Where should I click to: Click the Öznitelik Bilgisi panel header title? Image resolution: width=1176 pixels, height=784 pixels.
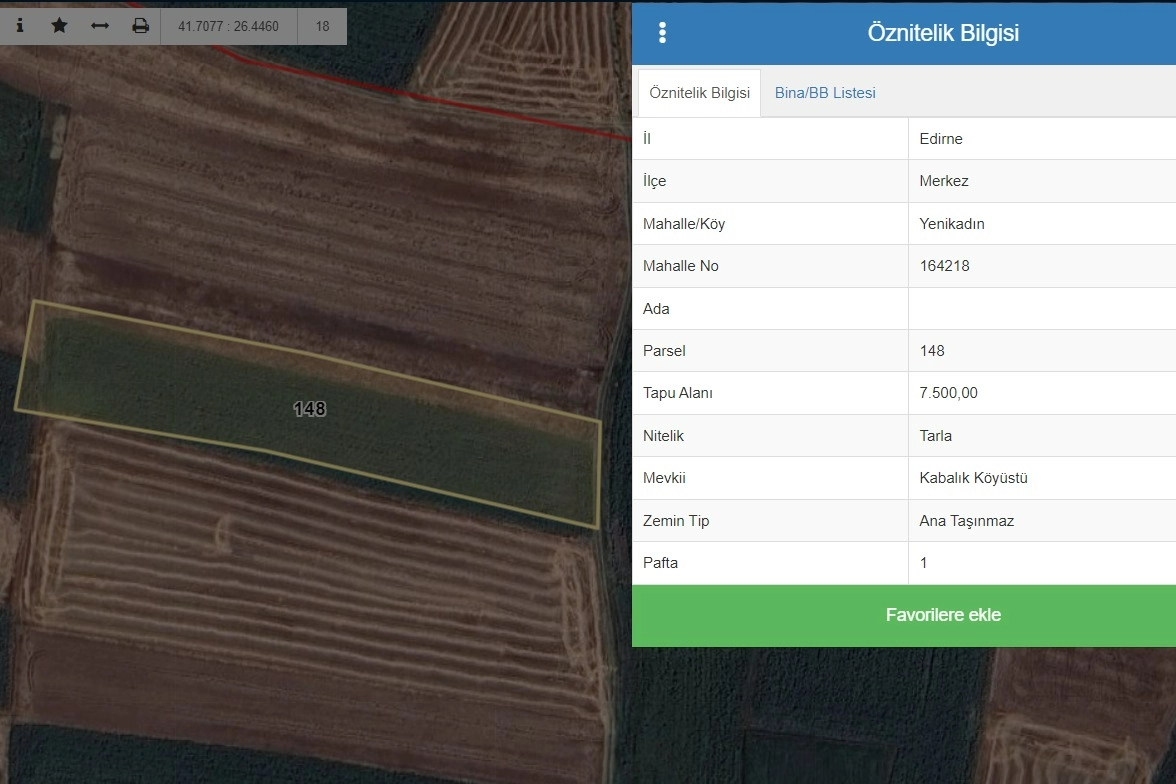point(942,33)
